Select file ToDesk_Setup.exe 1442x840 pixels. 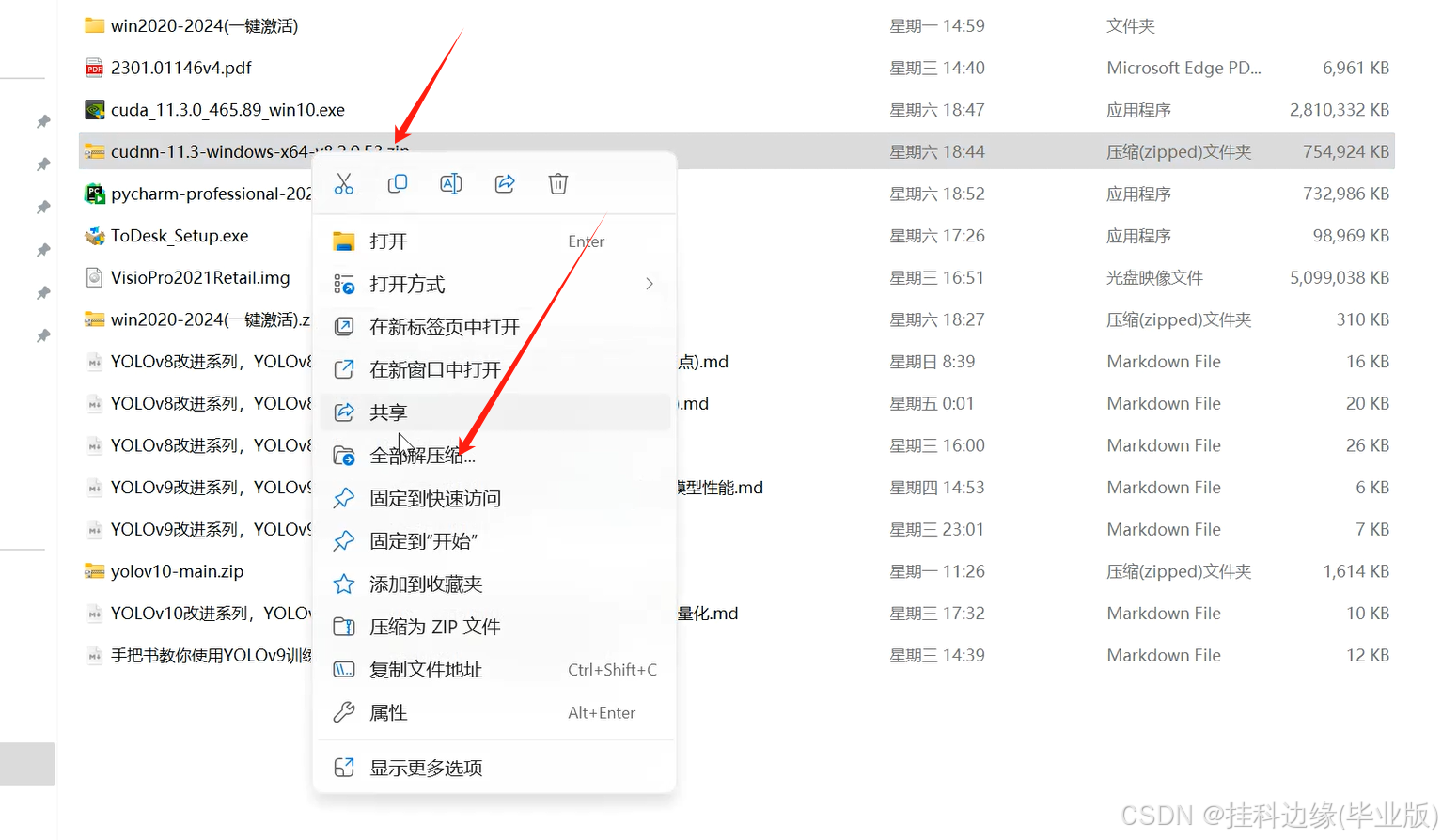point(180,236)
